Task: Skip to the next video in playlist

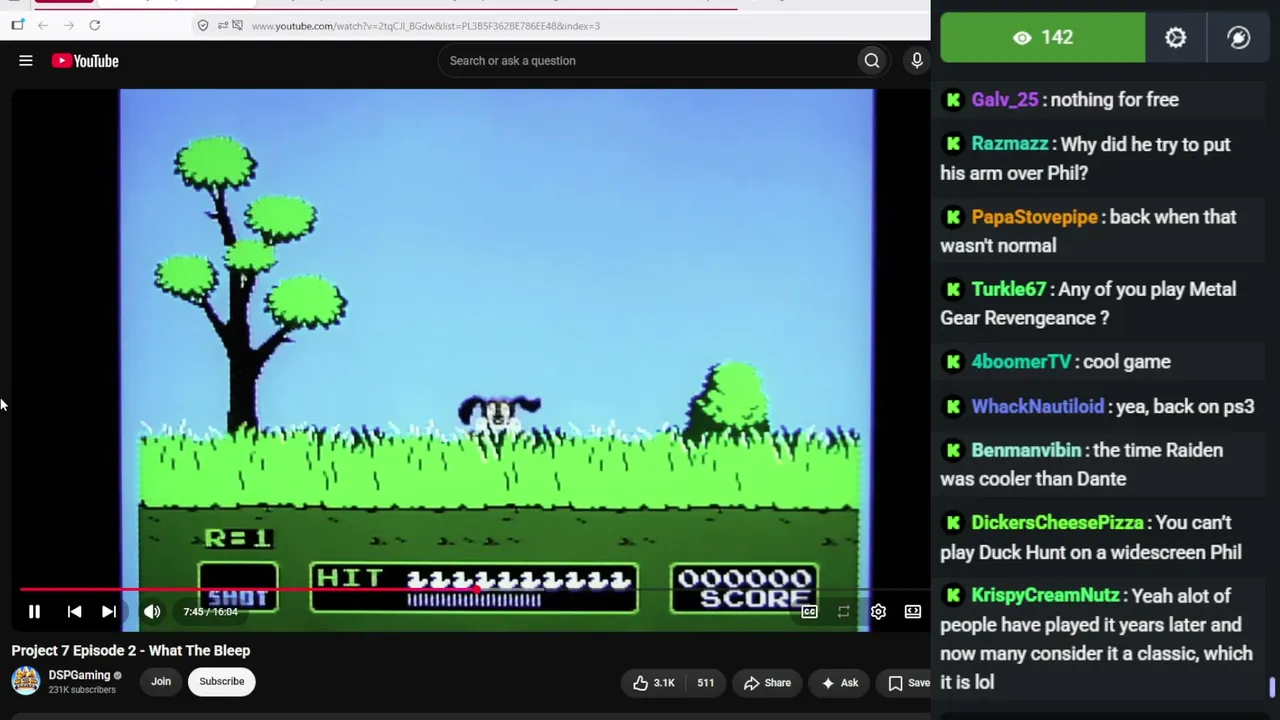Action: (109, 612)
